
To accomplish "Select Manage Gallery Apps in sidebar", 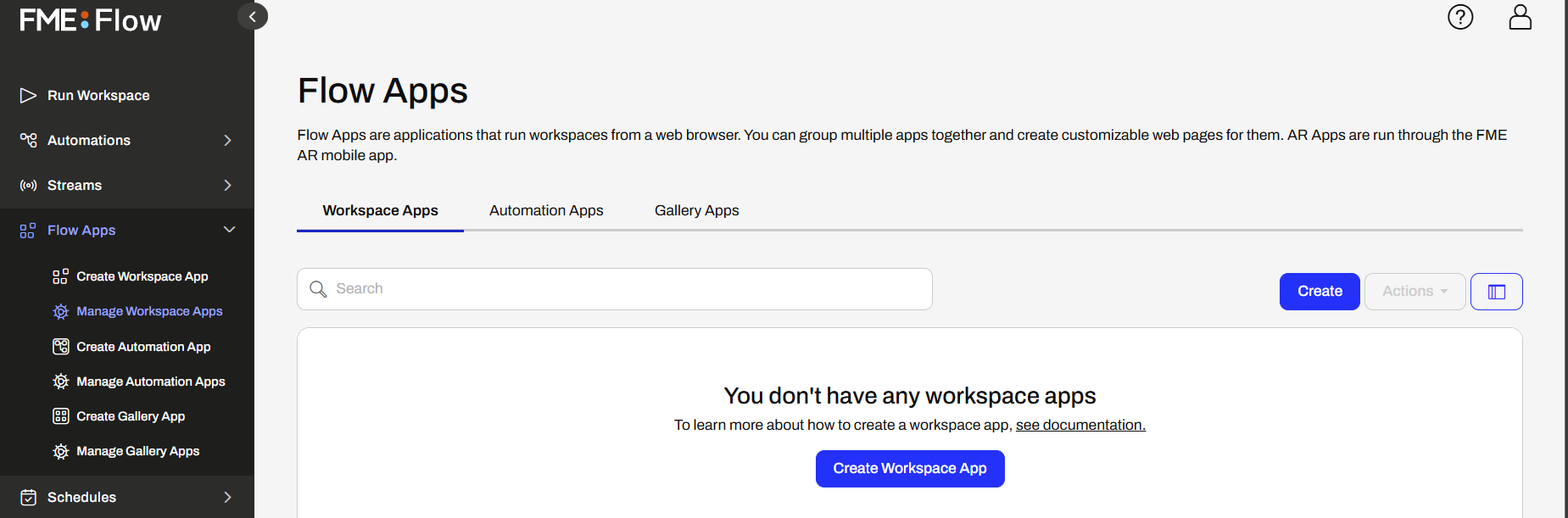I will point(137,451).
